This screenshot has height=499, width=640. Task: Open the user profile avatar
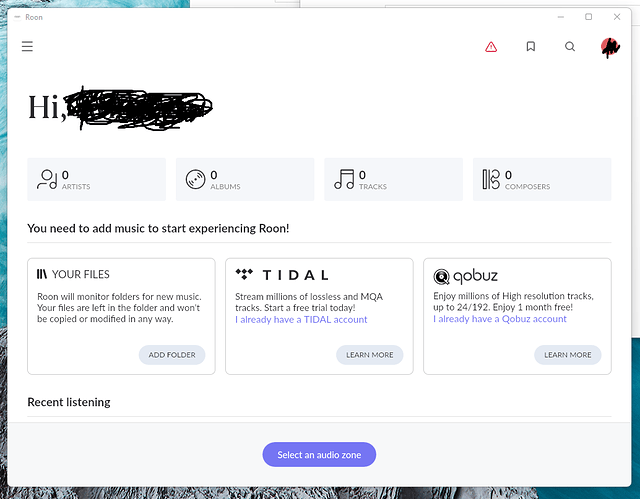(x=610, y=47)
